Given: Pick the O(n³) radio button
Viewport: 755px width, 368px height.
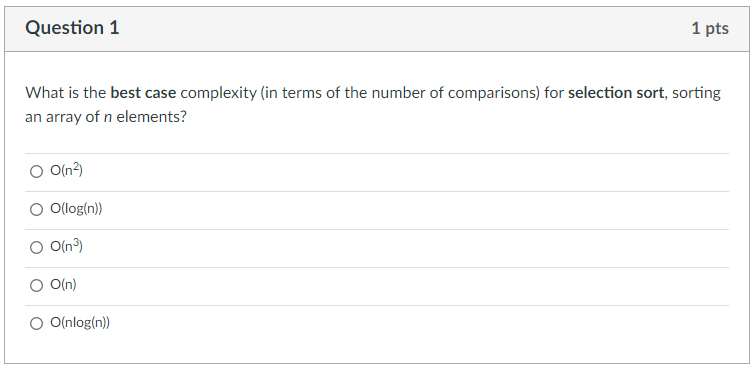Looking at the screenshot, I should pyautogui.click(x=37, y=248).
